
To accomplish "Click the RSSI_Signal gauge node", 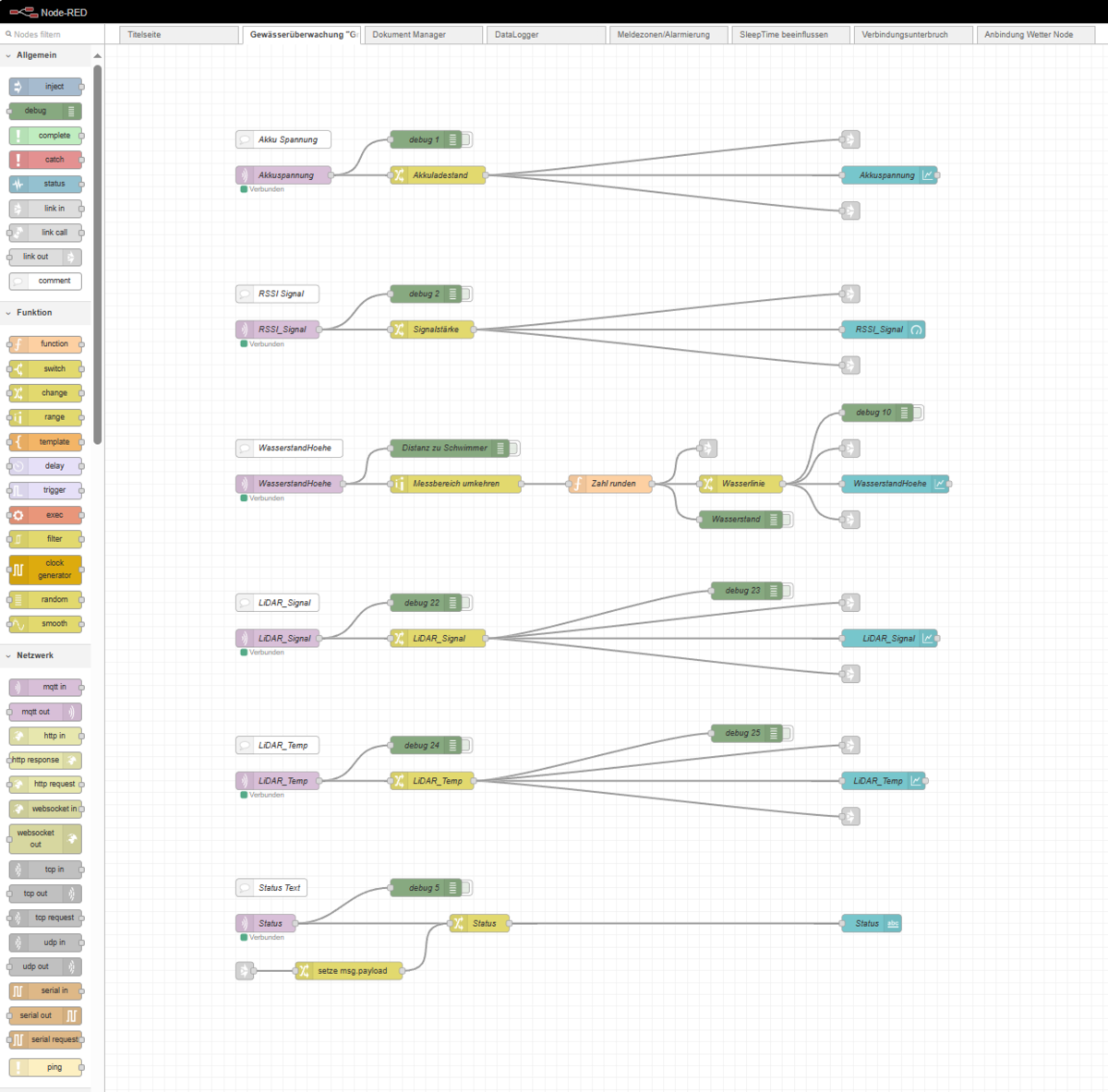I will [882, 330].
